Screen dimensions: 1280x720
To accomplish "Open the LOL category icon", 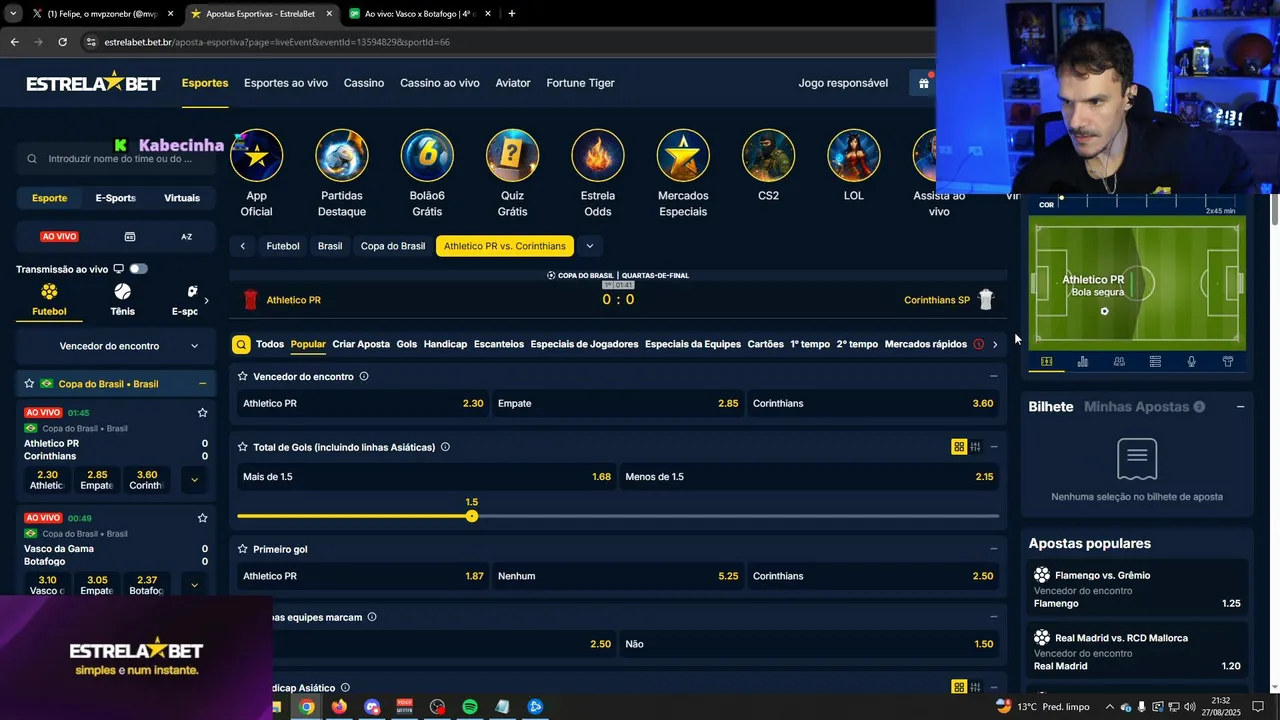I will [854, 155].
